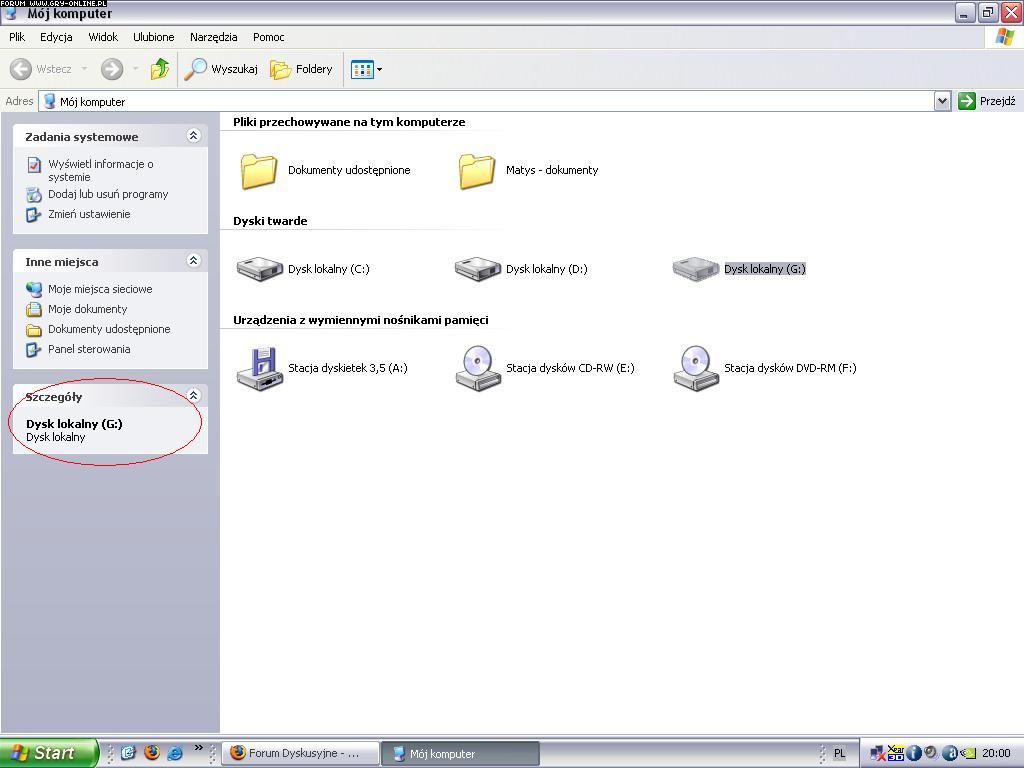Open Dysk lokalny (C:) drive icon
This screenshot has width=1024, height=768.
tap(260, 269)
